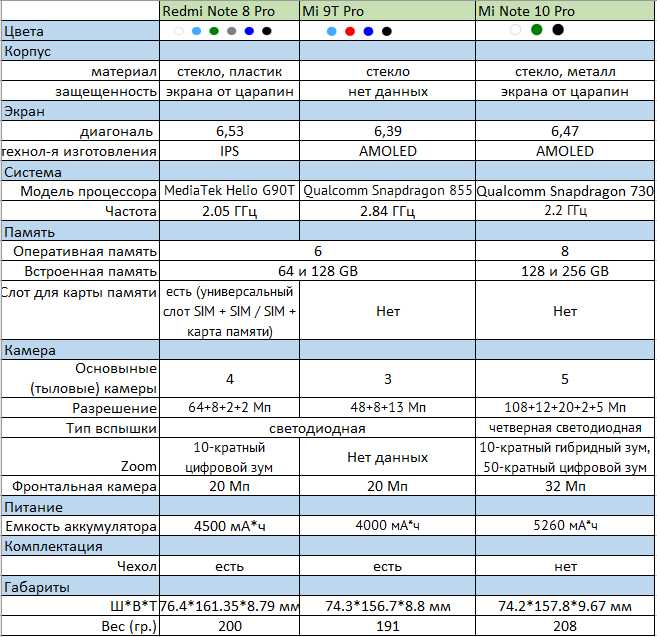Select the 'IPS' screen technology cell

tap(230, 151)
